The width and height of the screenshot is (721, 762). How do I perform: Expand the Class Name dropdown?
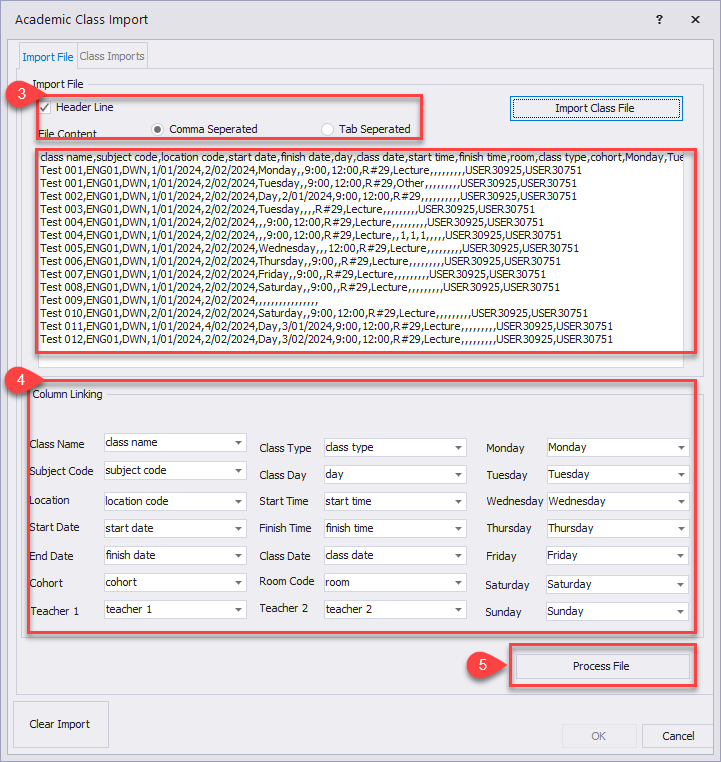(239, 443)
